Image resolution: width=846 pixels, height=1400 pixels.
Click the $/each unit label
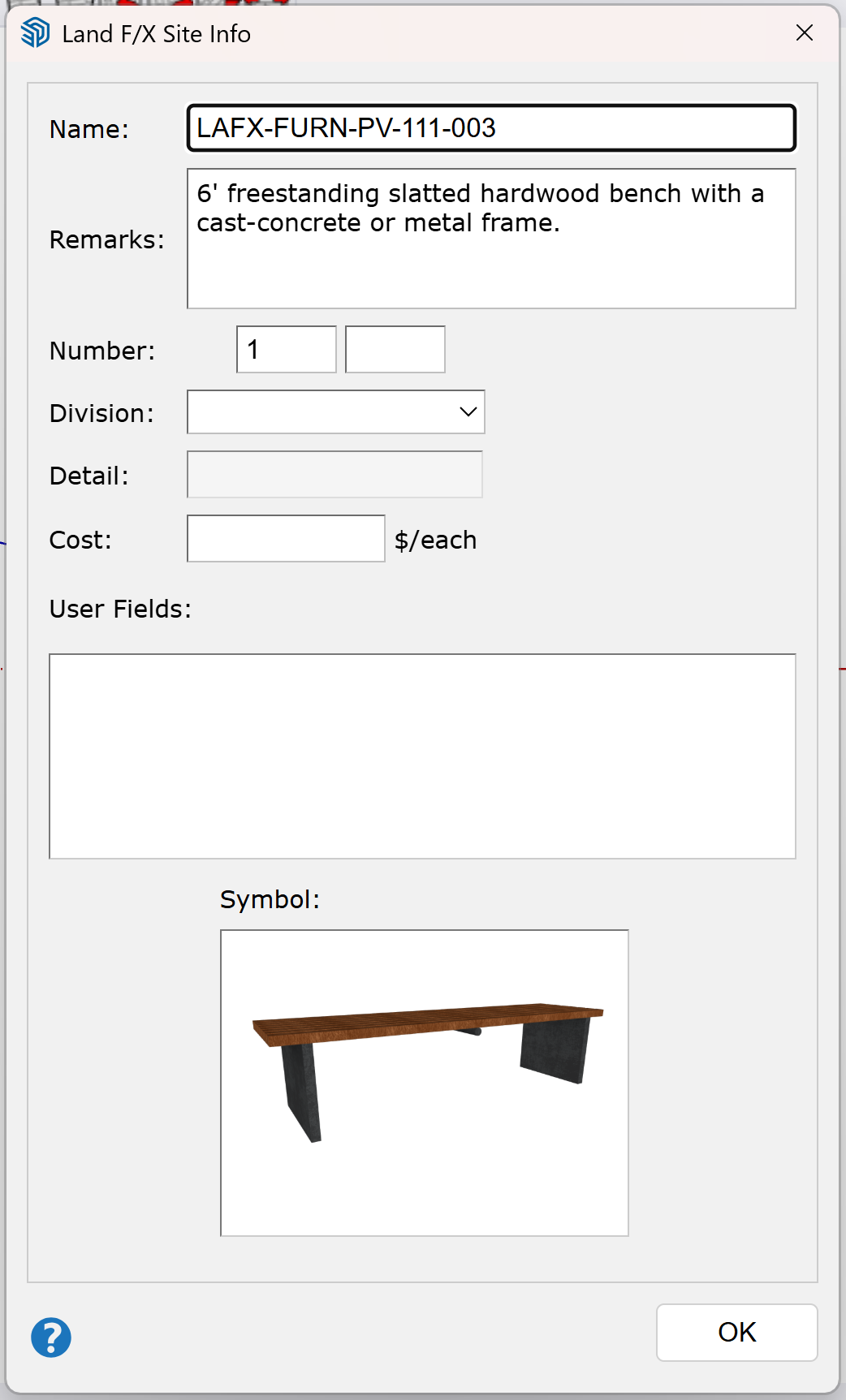click(435, 541)
